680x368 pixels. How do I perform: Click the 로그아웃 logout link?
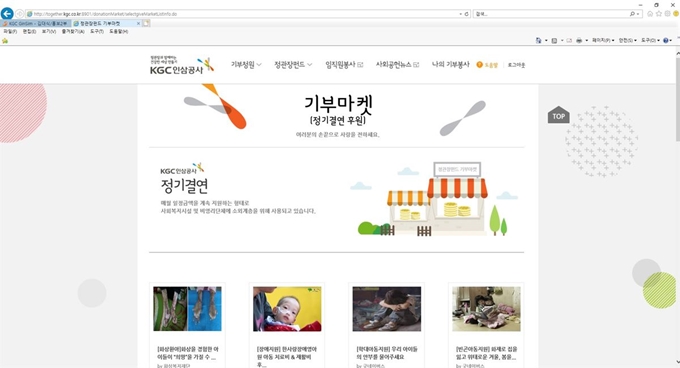[x=516, y=65]
